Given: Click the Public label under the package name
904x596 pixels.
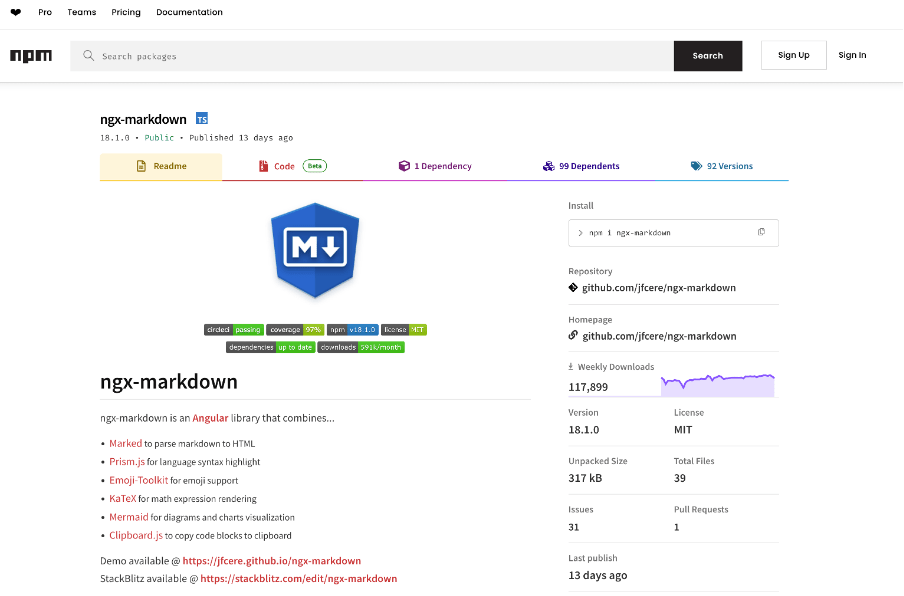Looking at the screenshot, I should [159, 138].
